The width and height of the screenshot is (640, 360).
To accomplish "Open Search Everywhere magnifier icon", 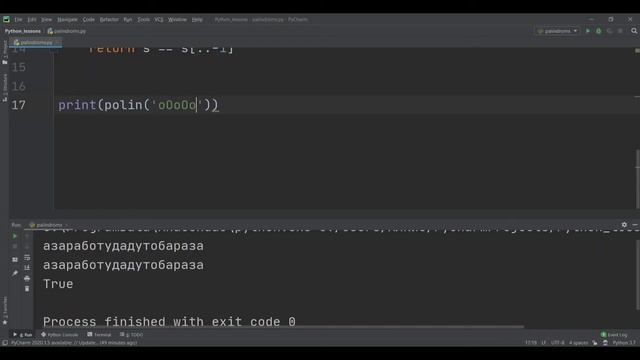I will (x=634, y=31).
